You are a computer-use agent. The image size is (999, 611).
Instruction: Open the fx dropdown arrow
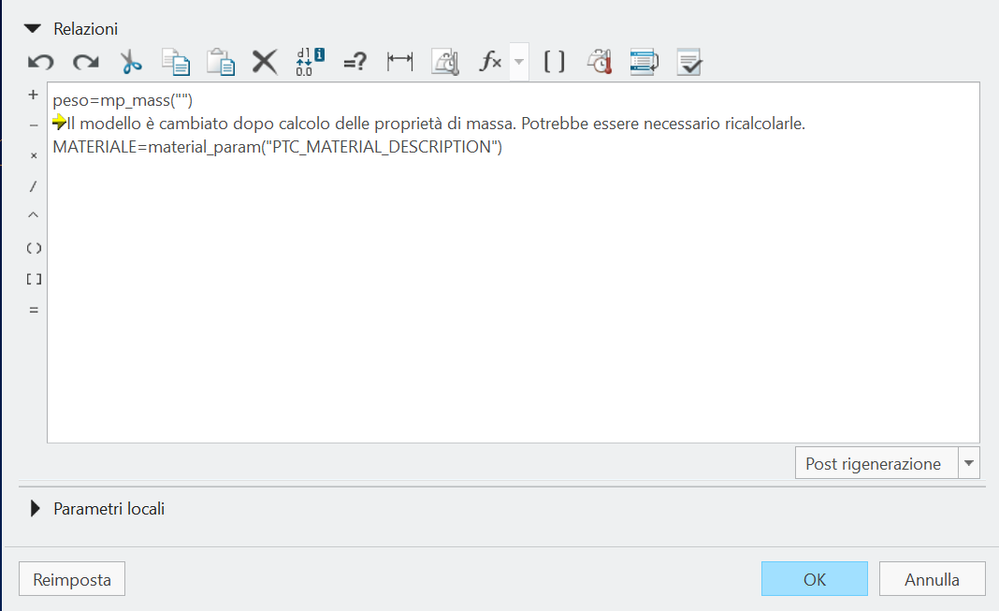[x=517, y=61]
